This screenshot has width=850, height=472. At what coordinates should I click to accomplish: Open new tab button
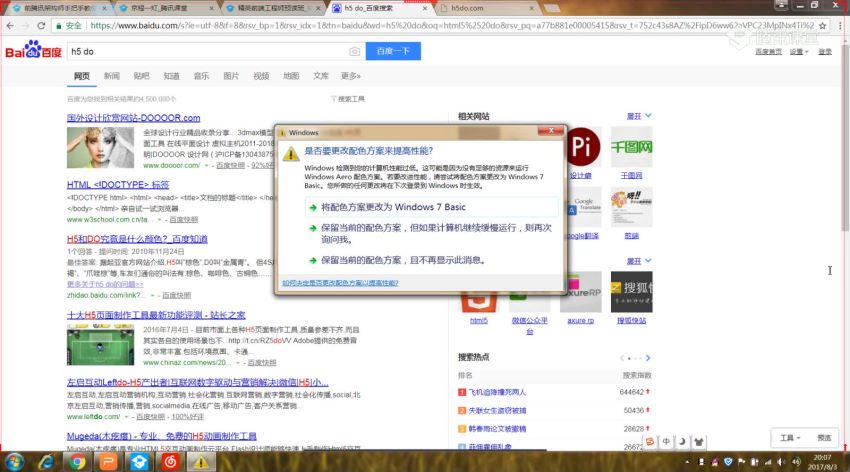coord(552,8)
